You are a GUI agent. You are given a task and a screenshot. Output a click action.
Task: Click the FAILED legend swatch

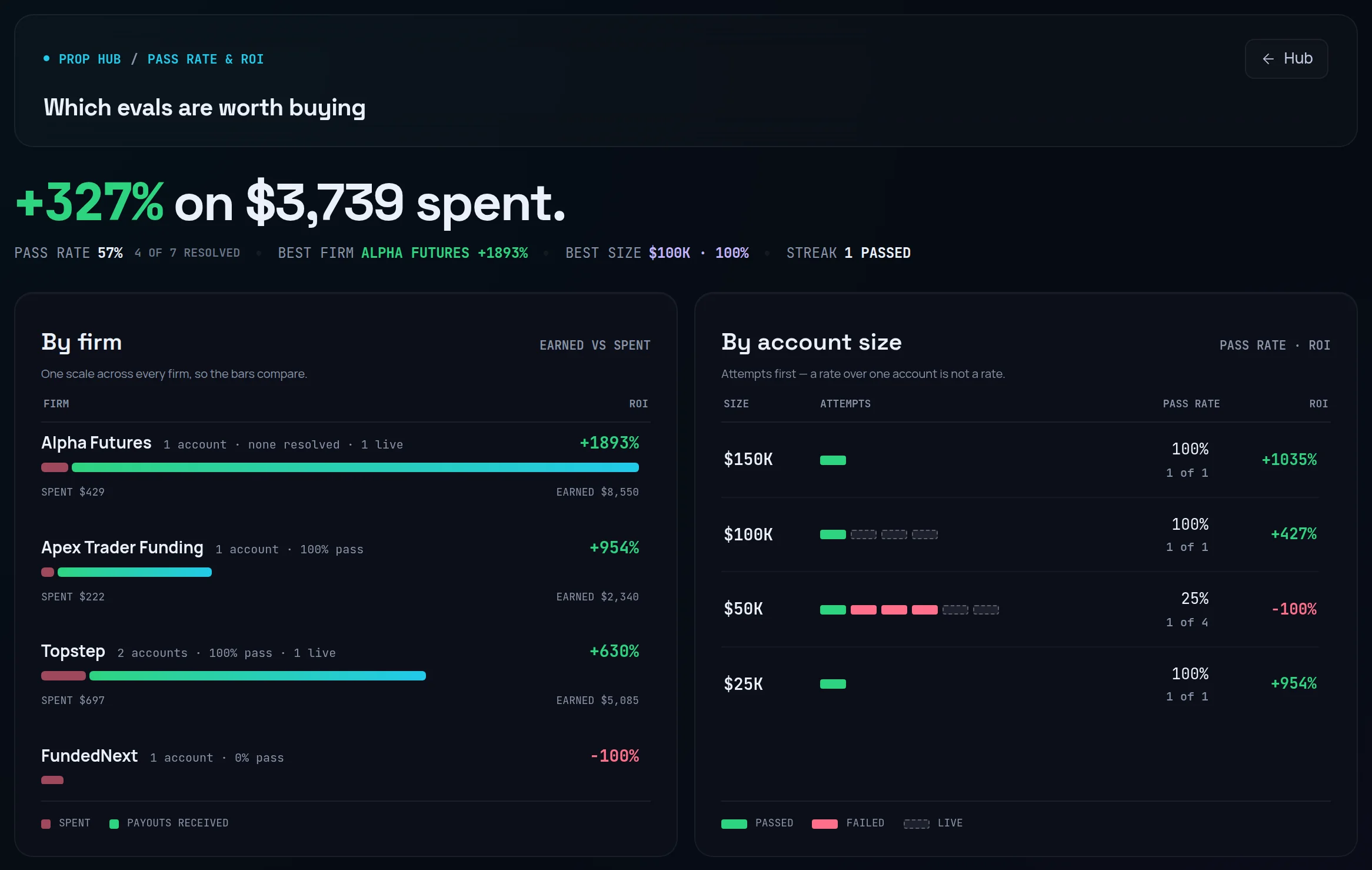tap(825, 823)
